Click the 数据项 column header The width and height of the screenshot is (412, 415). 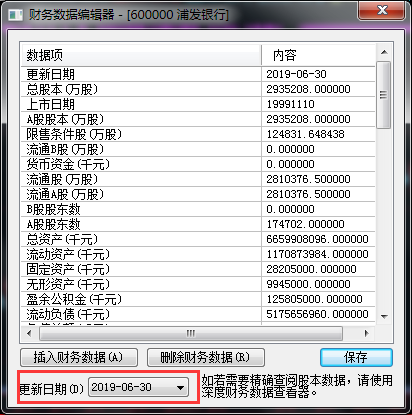[141, 55]
